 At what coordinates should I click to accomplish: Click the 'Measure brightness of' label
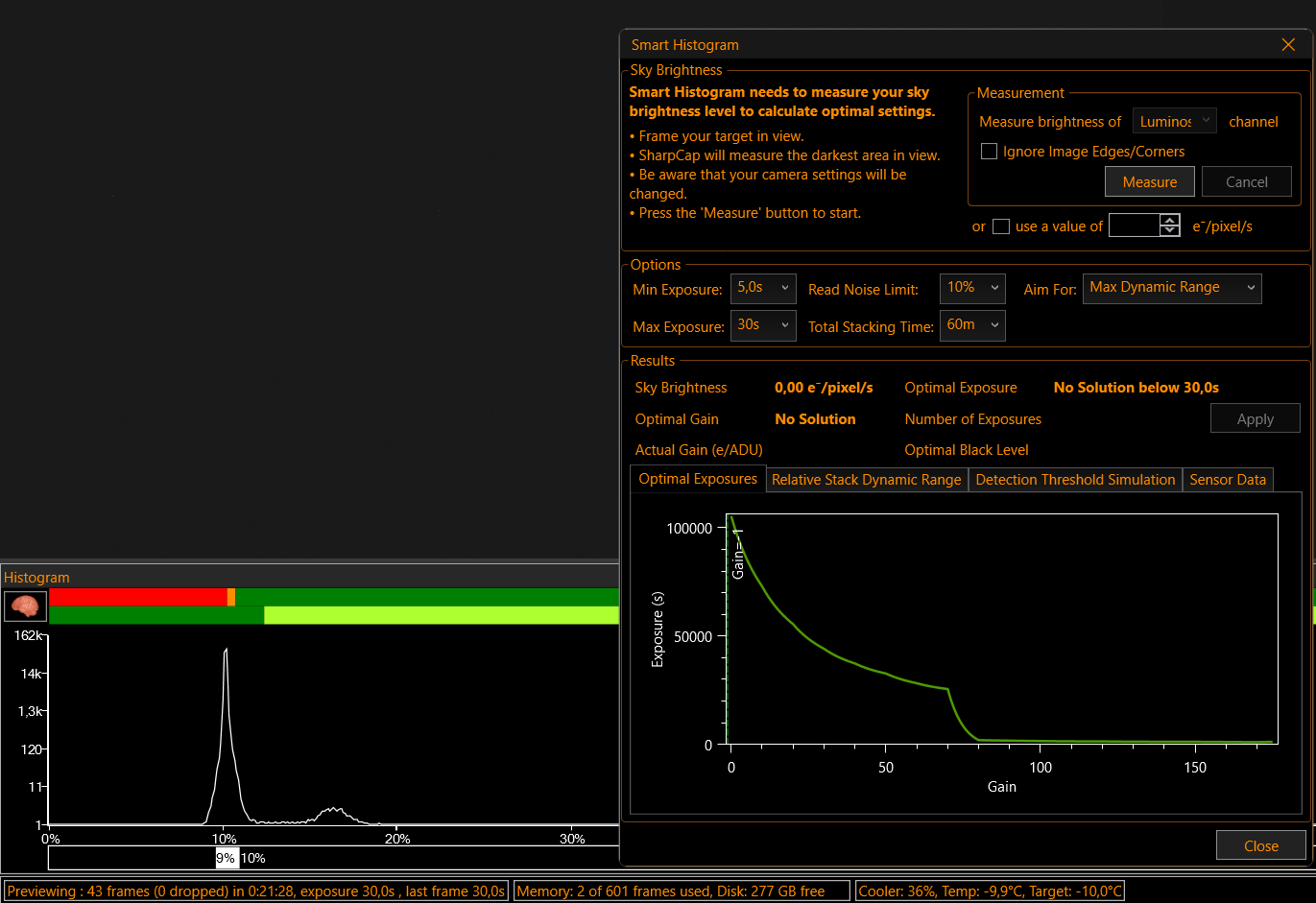(1050, 122)
